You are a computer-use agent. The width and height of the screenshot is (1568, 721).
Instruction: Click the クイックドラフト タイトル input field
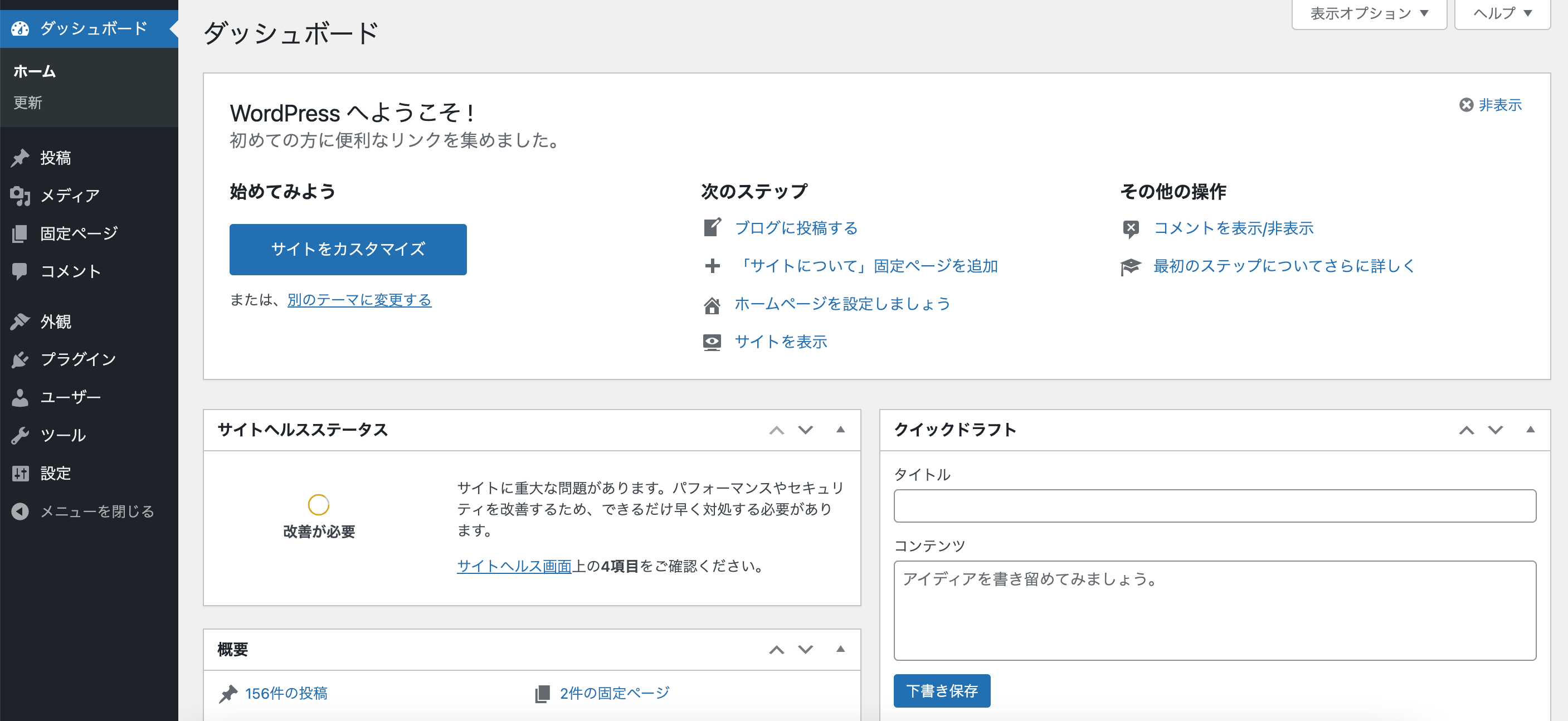point(1213,505)
